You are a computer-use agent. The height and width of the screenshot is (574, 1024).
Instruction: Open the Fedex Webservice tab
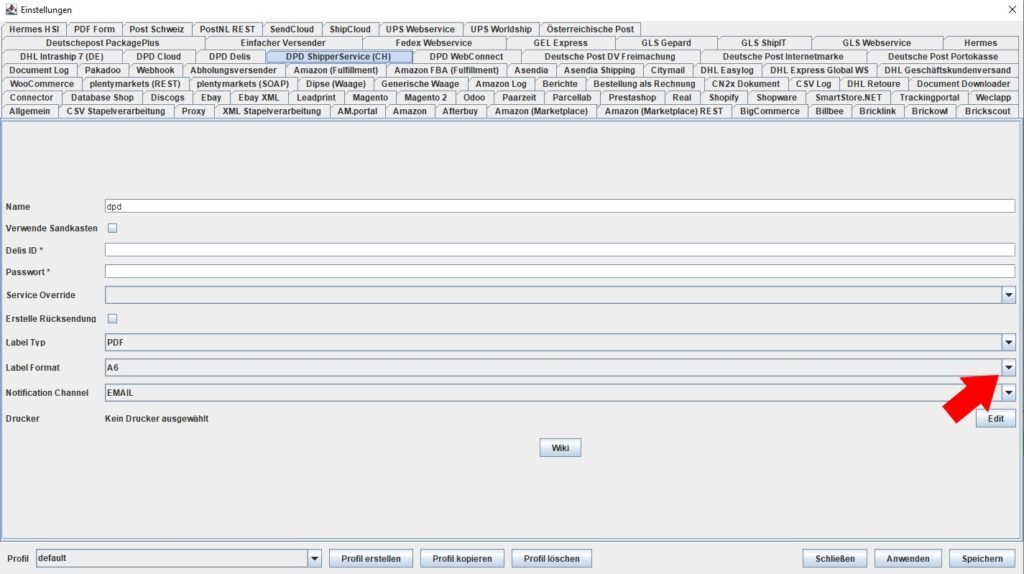click(434, 43)
